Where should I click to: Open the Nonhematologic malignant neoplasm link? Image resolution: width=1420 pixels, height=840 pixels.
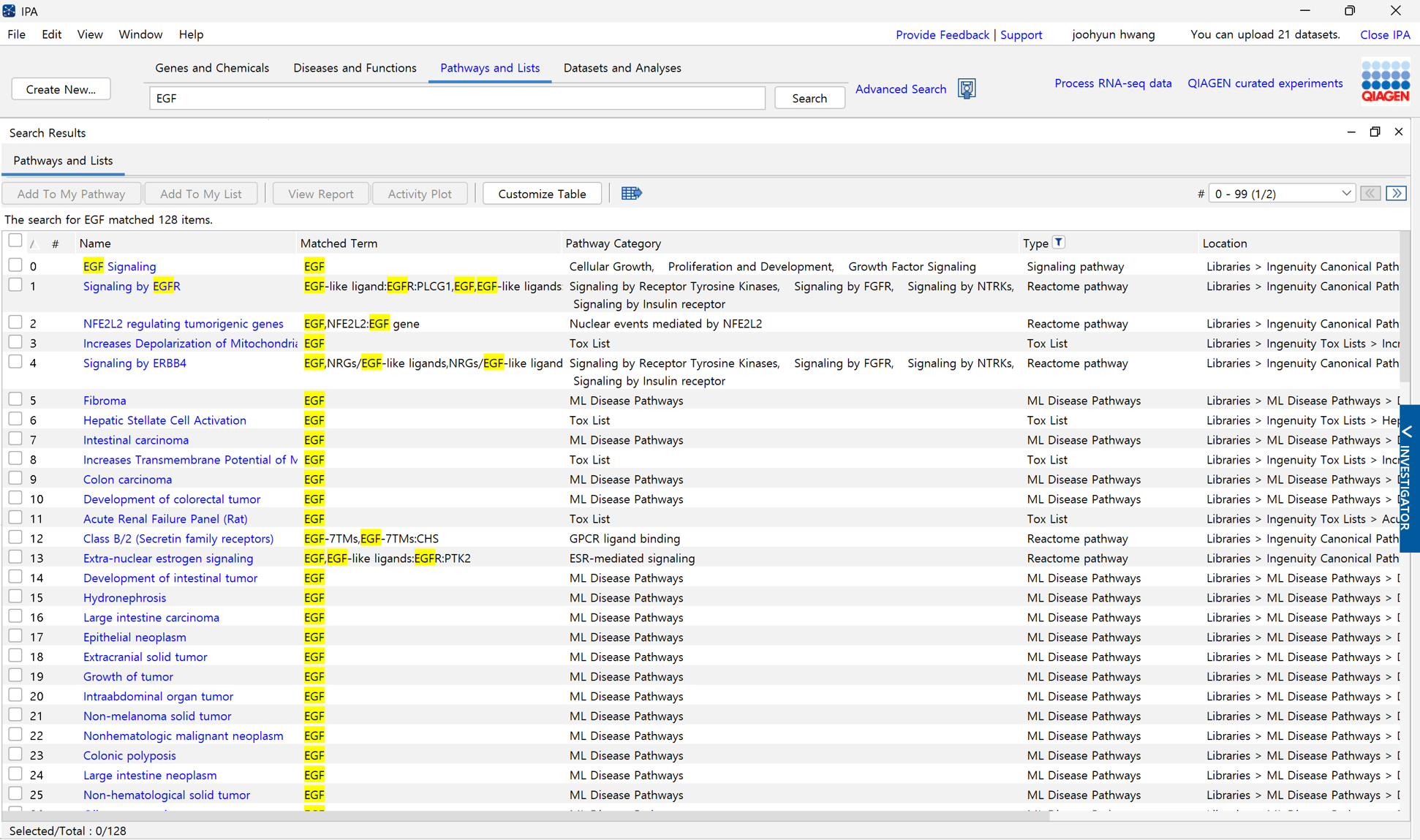pos(184,736)
